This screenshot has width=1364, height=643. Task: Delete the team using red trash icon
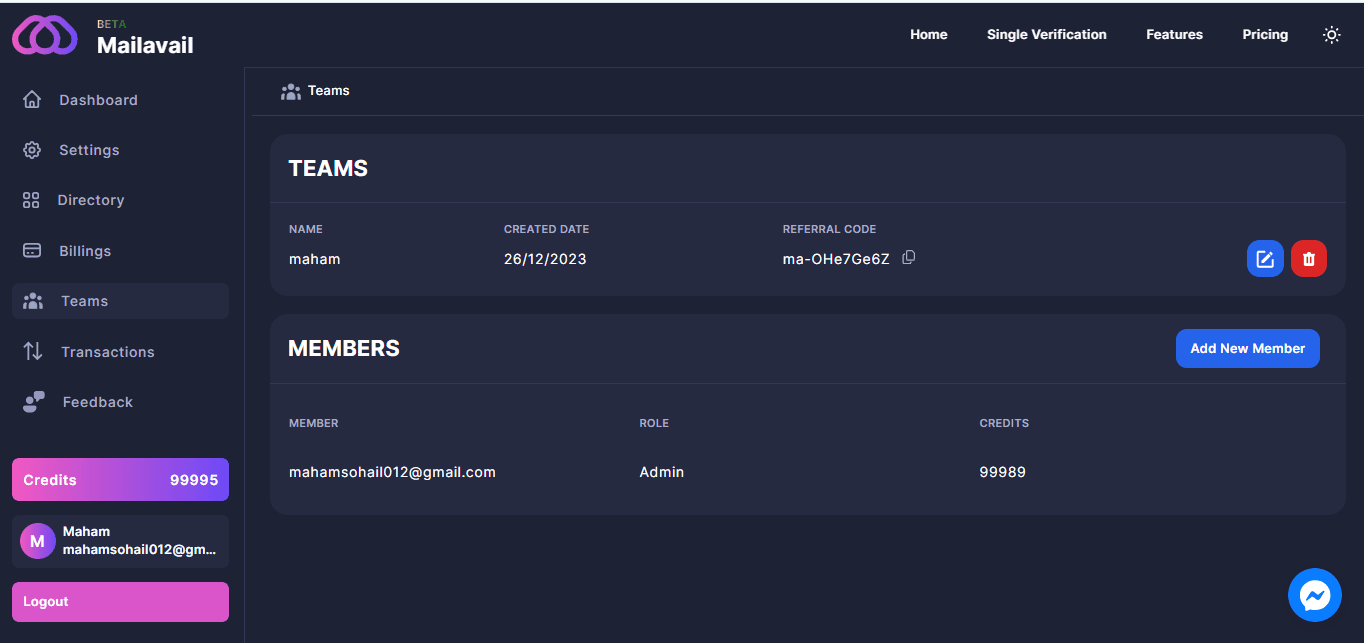[x=1308, y=259]
